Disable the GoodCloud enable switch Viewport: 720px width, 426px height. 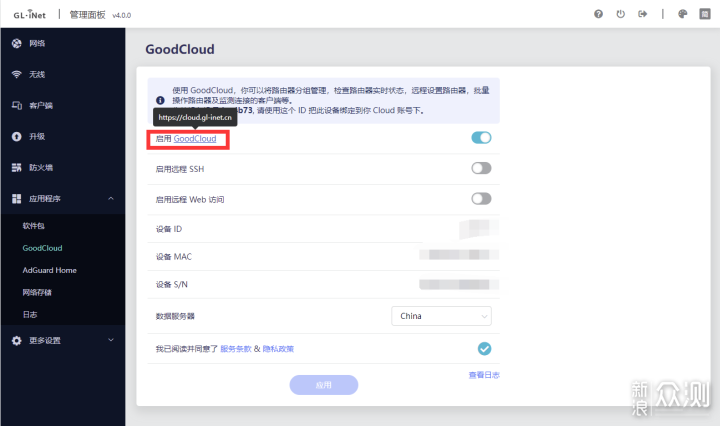481,138
